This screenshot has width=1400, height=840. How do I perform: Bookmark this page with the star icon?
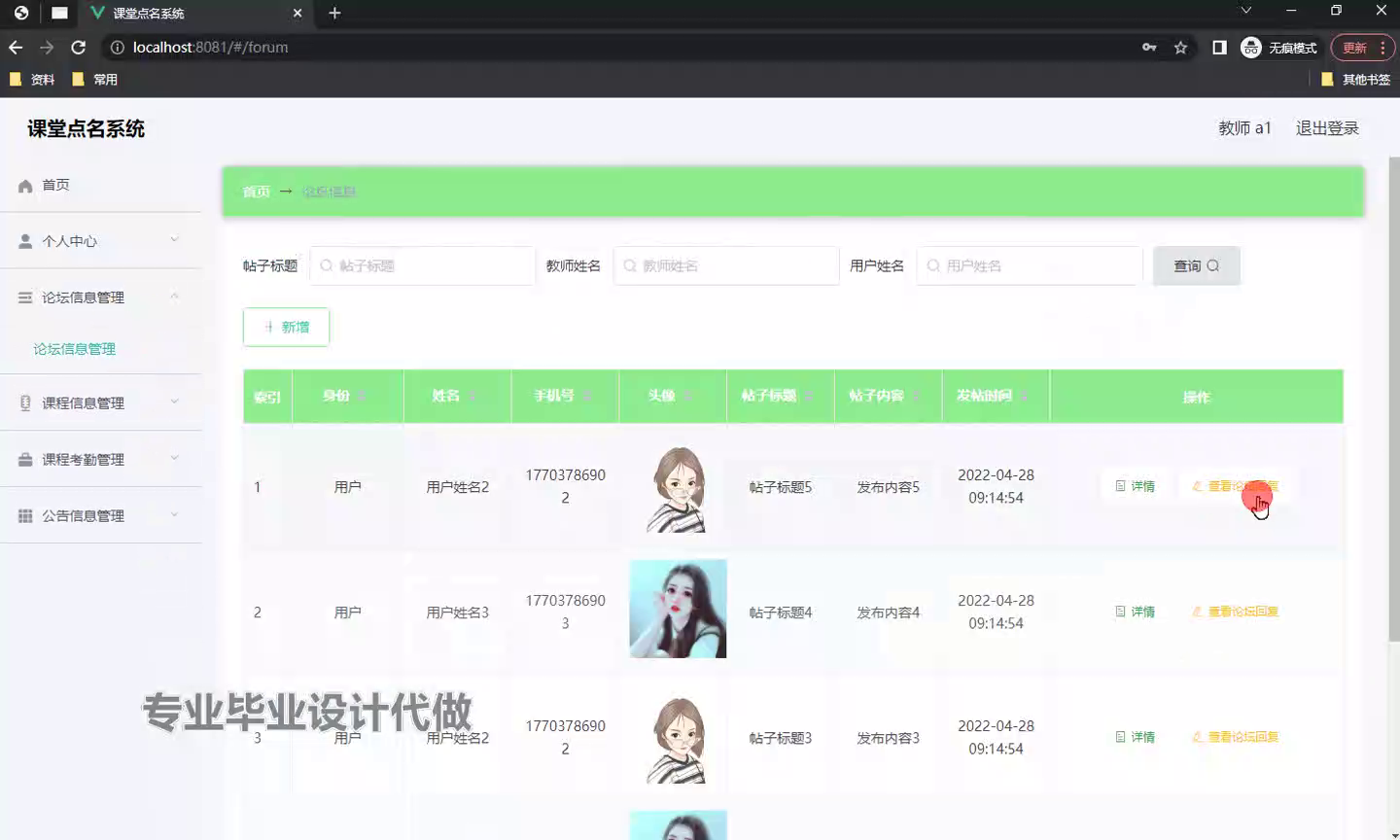pos(1180,48)
